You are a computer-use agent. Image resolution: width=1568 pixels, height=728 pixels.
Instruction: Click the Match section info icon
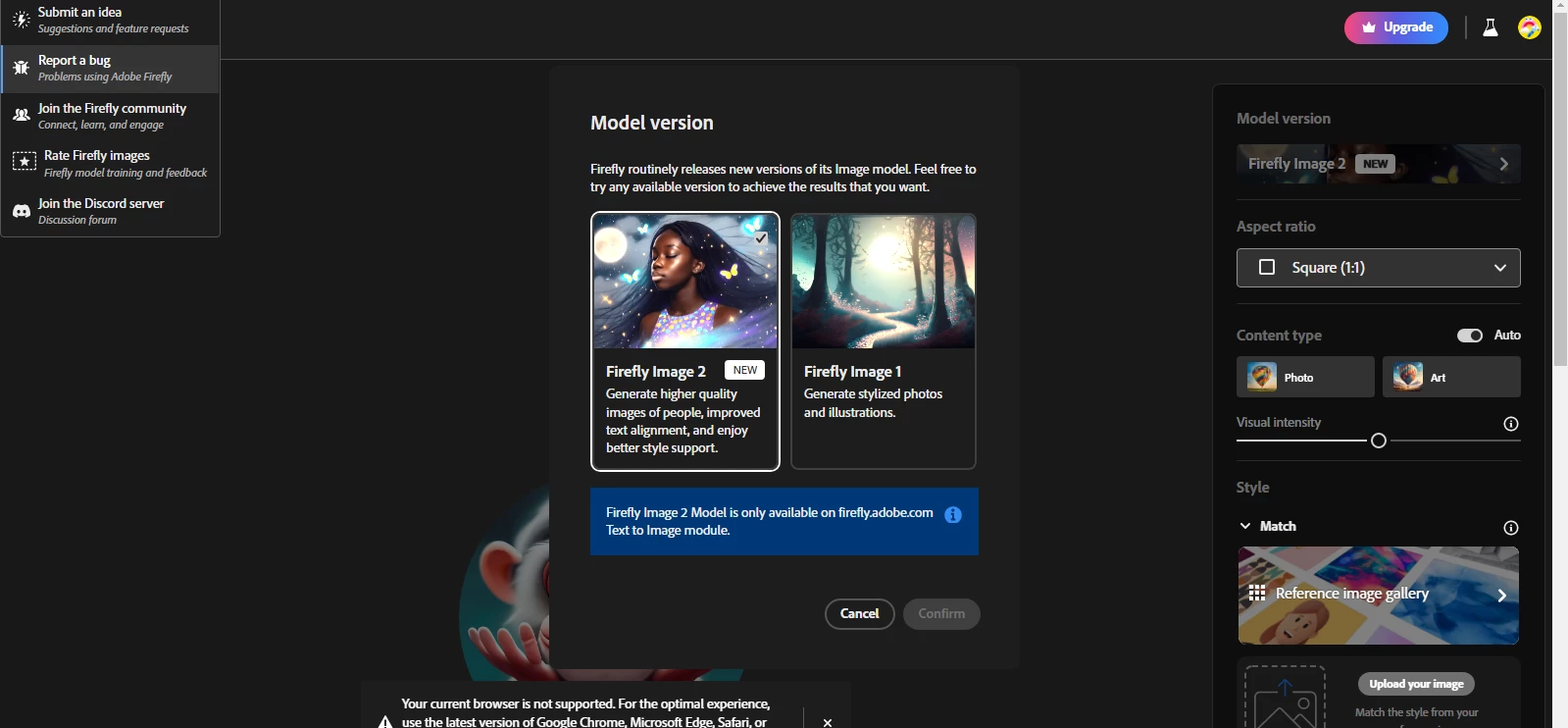[x=1511, y=528]
